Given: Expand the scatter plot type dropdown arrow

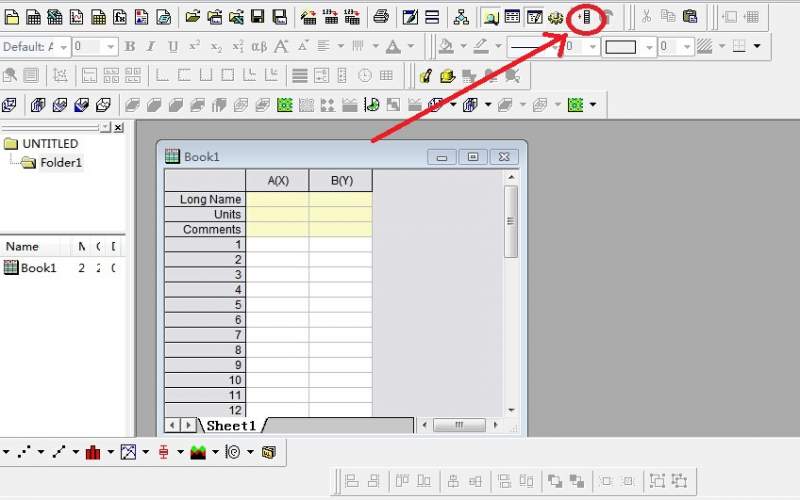Looking at the screenshot, I should [x=41, y=452].
